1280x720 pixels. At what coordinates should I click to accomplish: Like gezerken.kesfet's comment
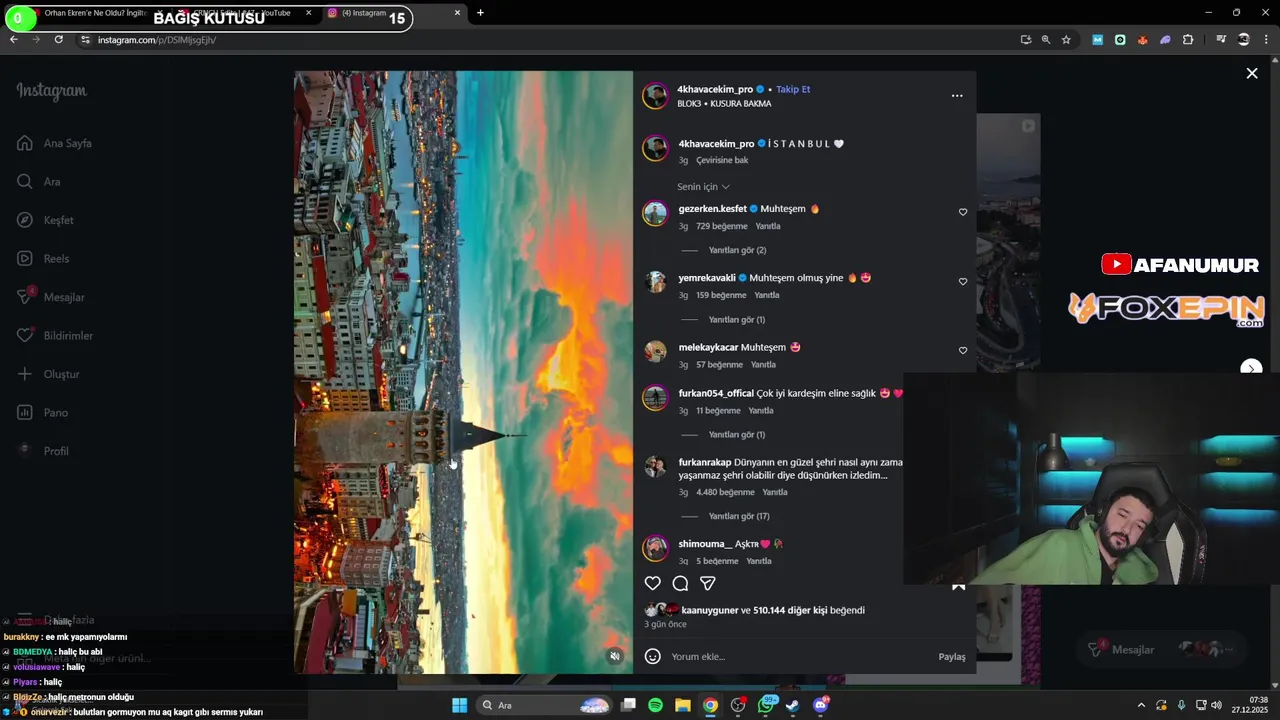click(x=963, y=212)
